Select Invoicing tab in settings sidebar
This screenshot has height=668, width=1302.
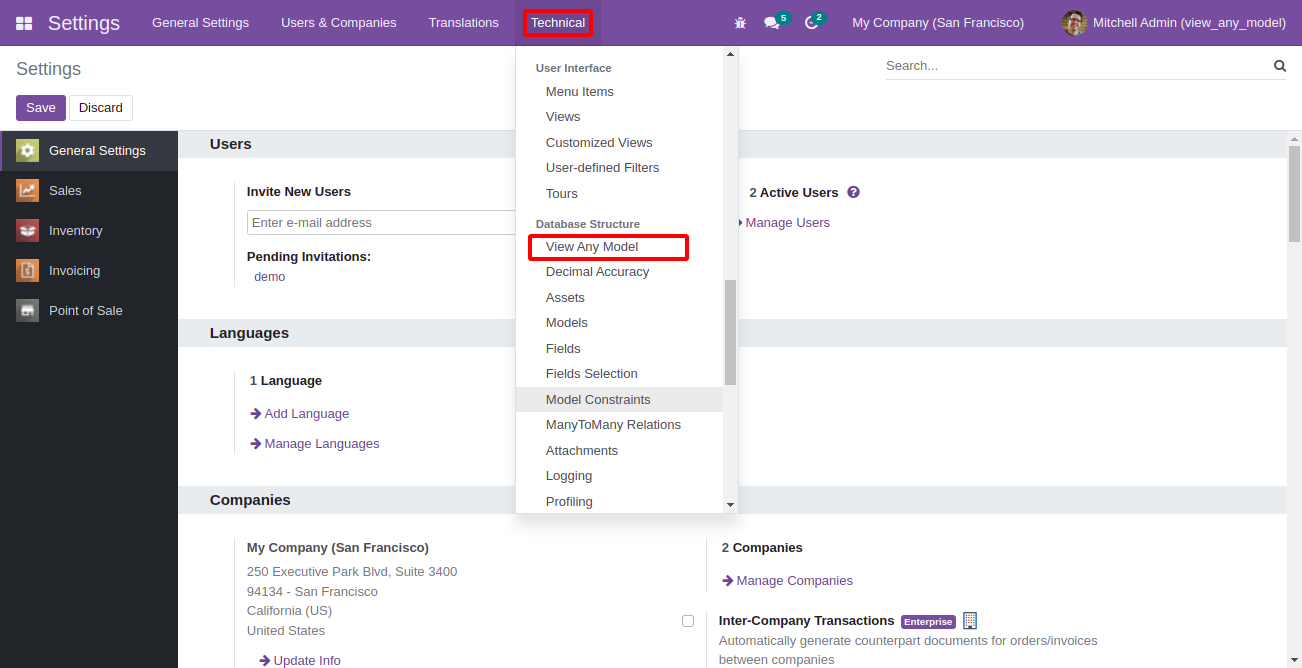[89, 271]
